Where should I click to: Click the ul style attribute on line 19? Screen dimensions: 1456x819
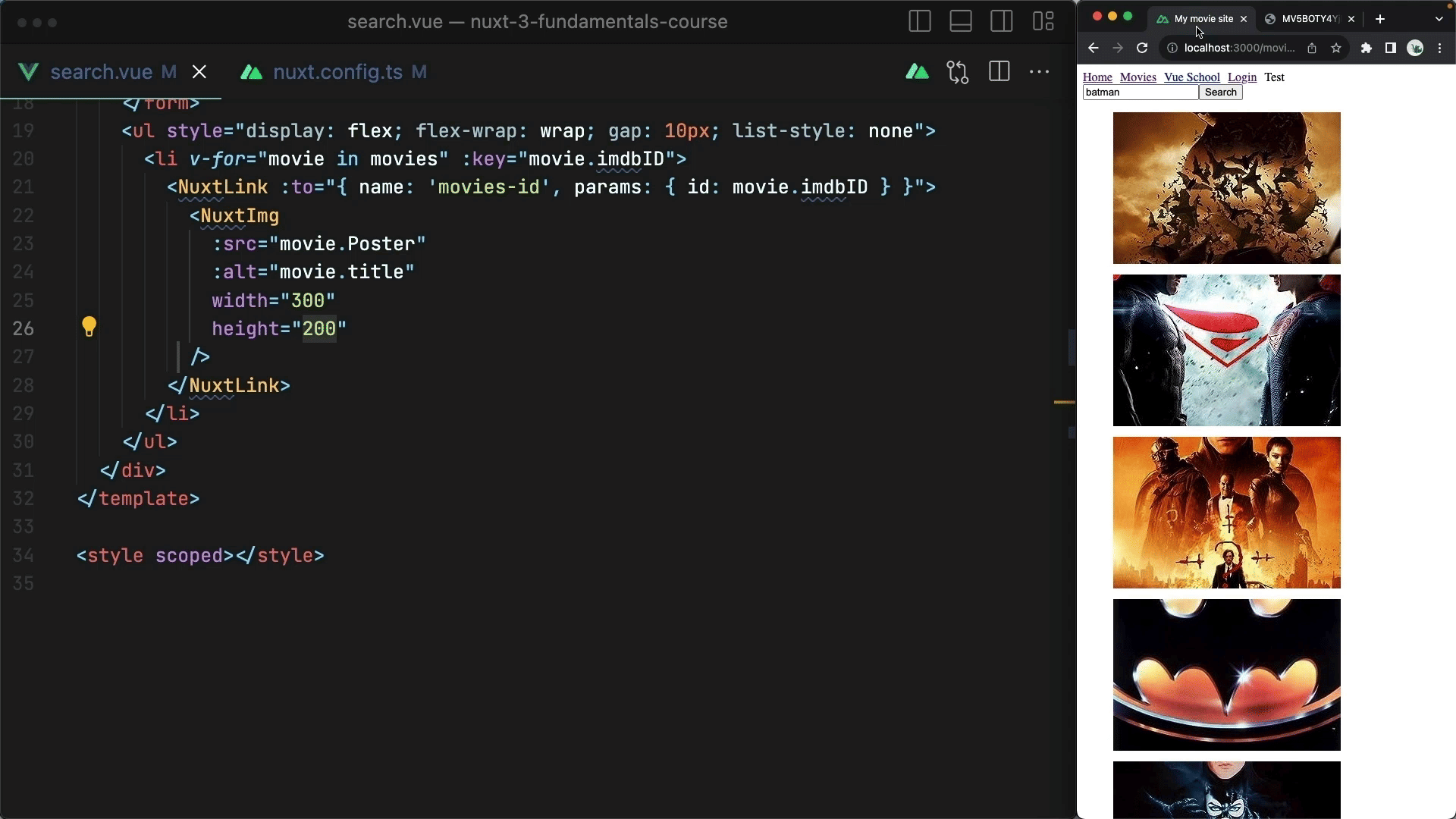coord(545,130)
